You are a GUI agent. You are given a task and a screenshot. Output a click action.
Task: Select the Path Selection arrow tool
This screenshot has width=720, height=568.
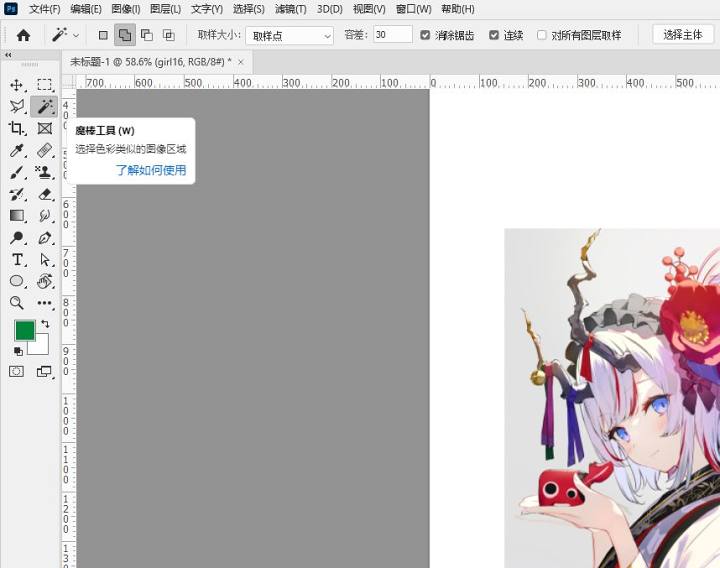pos(44,260)
